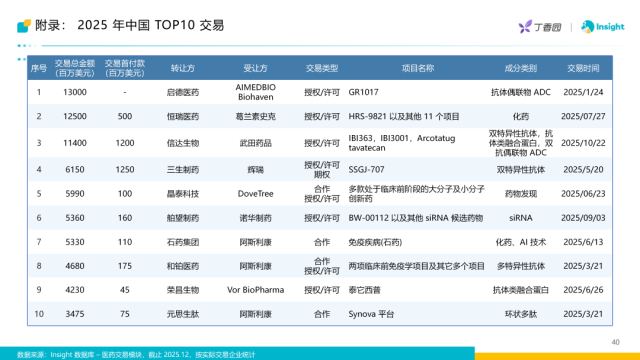Click the deal date '2025/1/24'

point(583,92)
